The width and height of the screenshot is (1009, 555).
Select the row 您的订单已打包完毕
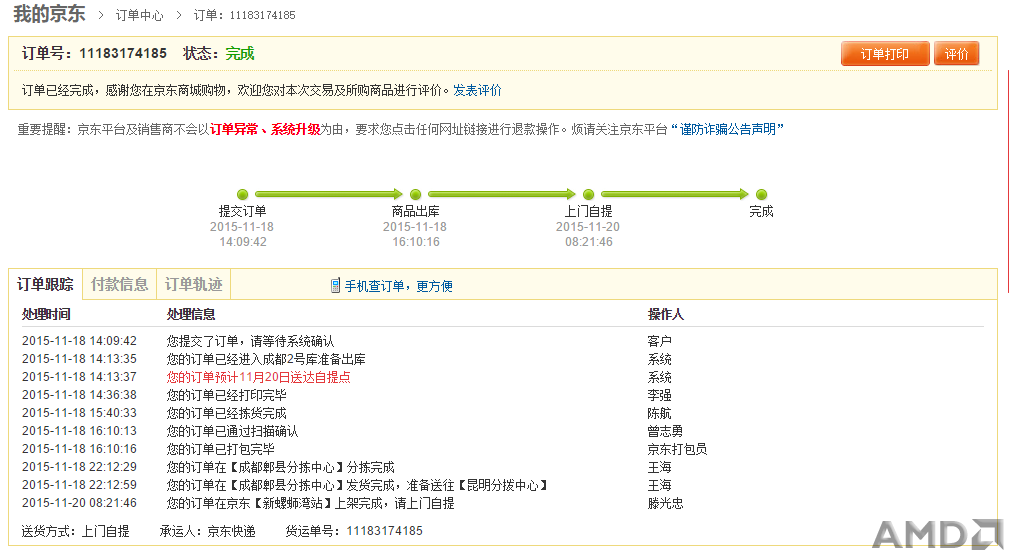(x=502, y=449)
